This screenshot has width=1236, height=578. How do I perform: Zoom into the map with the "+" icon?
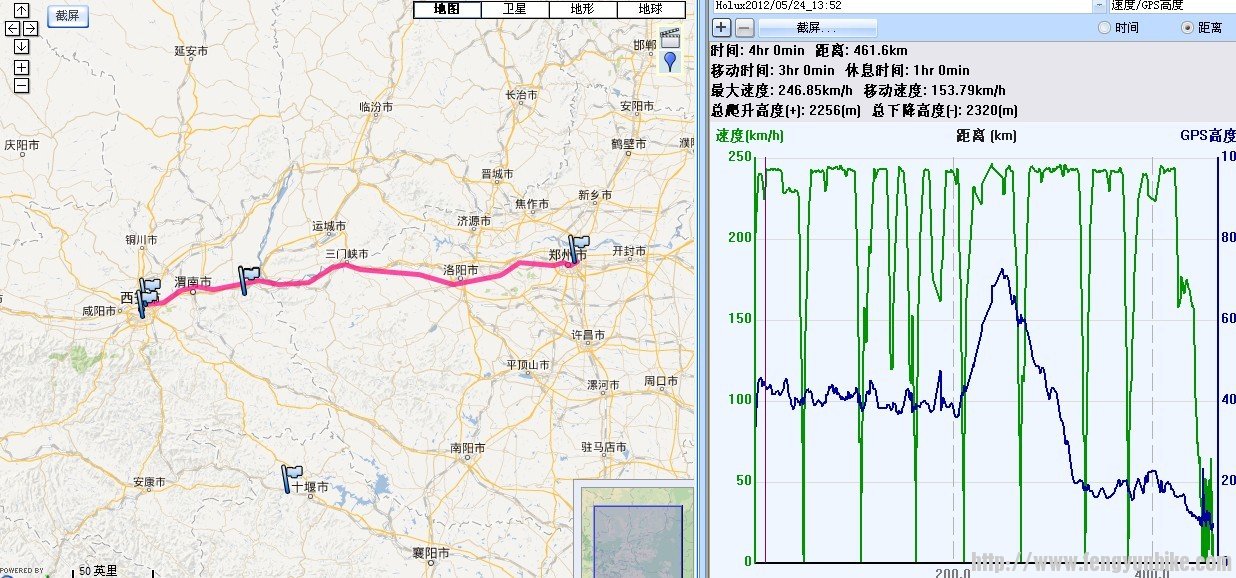pyautogui.click(x=21, y=66)
